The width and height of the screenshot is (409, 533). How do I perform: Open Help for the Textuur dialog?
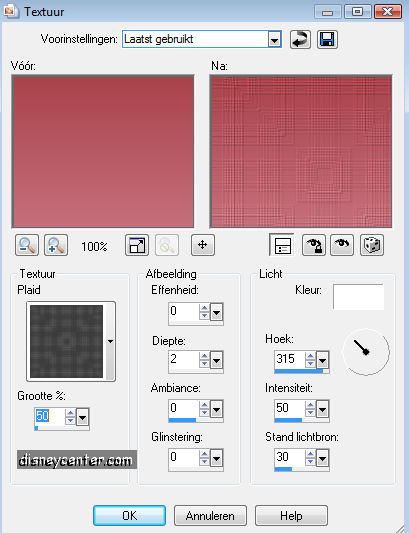(x=291, y=516)
